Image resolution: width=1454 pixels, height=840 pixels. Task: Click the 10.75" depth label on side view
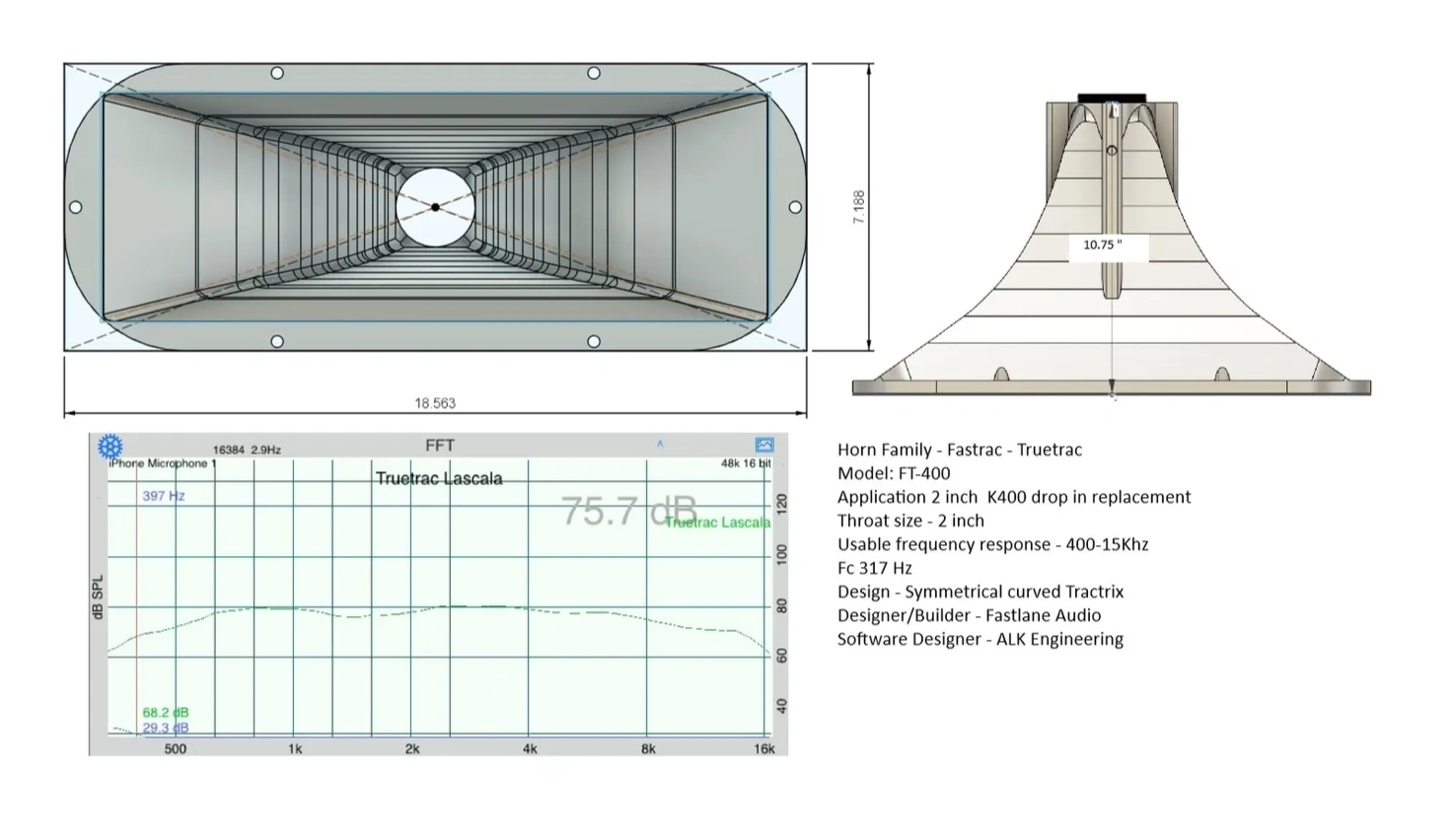pyautogui.click(x=1103, y=245)
